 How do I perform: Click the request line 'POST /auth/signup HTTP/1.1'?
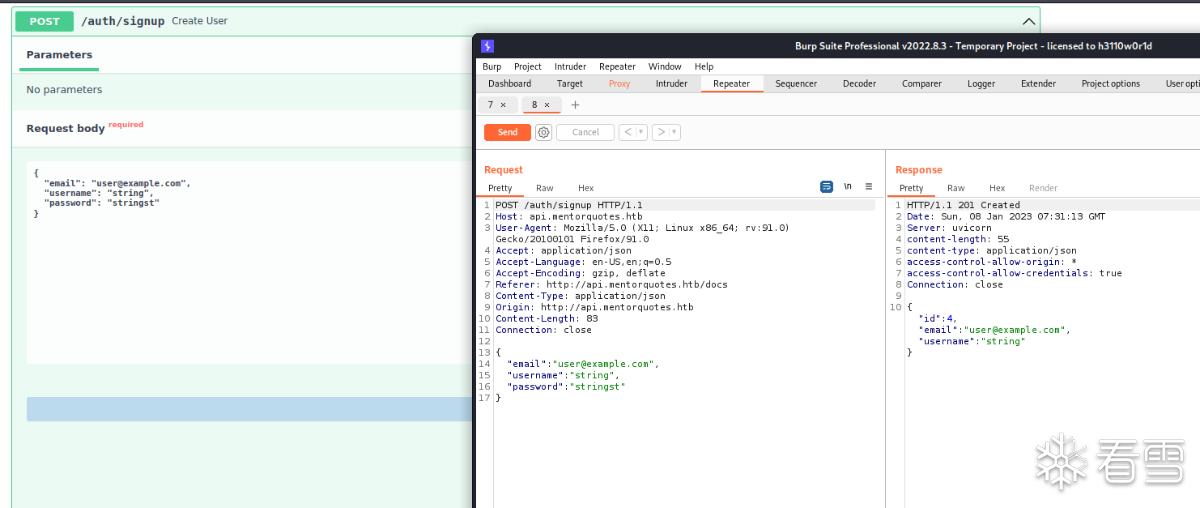[x=569, y=205]
